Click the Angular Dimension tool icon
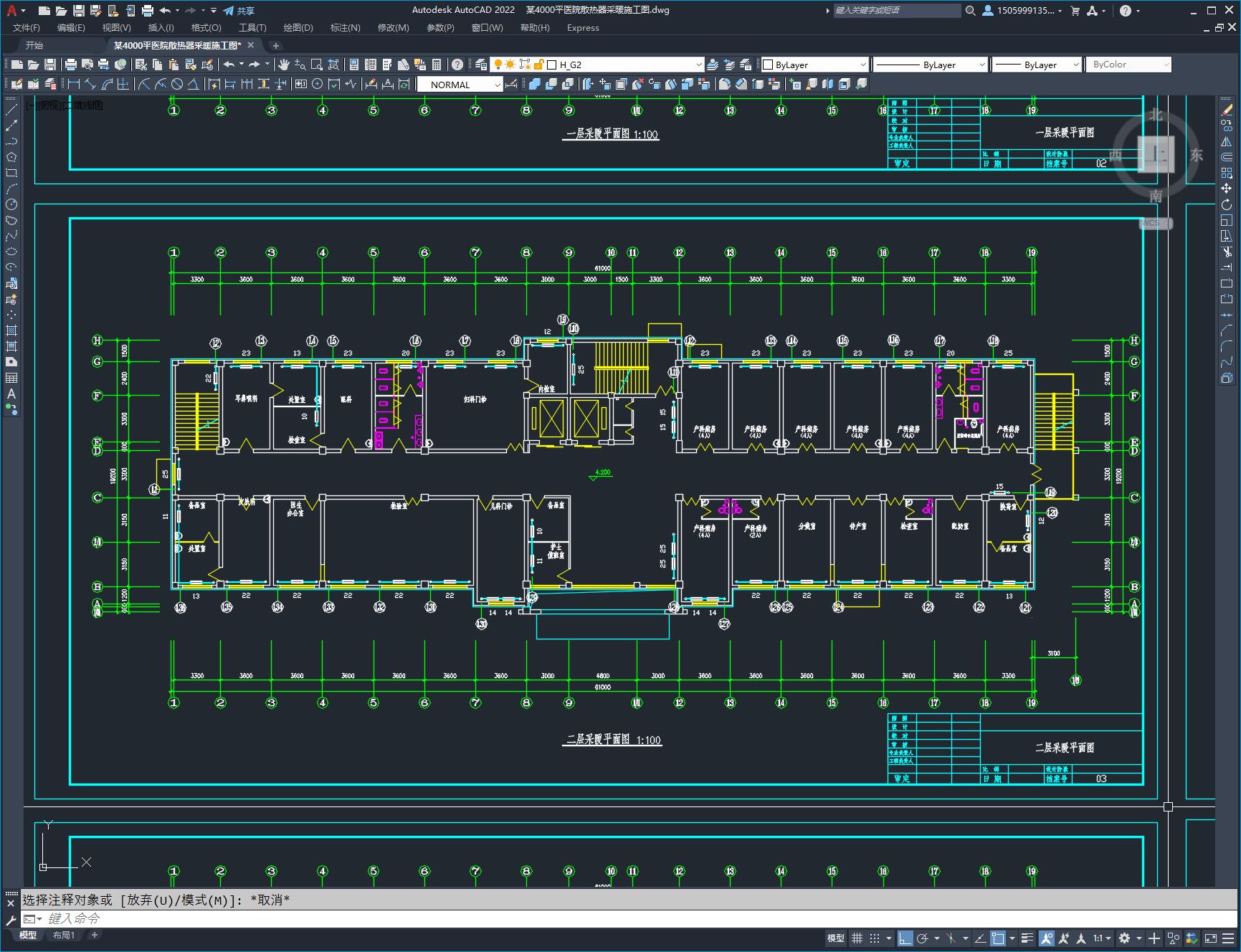This screenshot has height=952, width=1241. point(194,84)
